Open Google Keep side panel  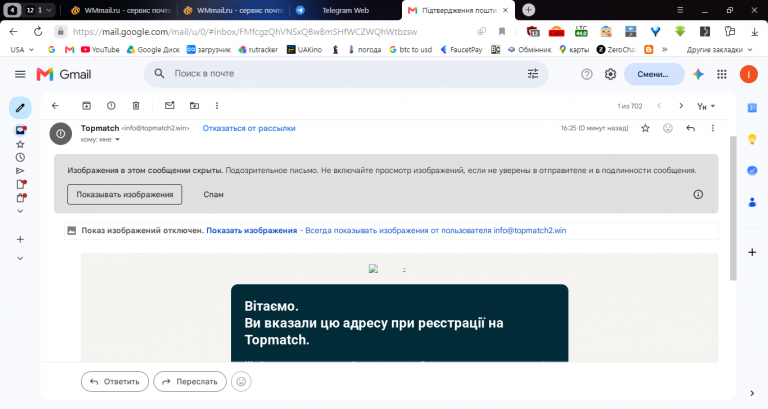(x=752, y=140)
